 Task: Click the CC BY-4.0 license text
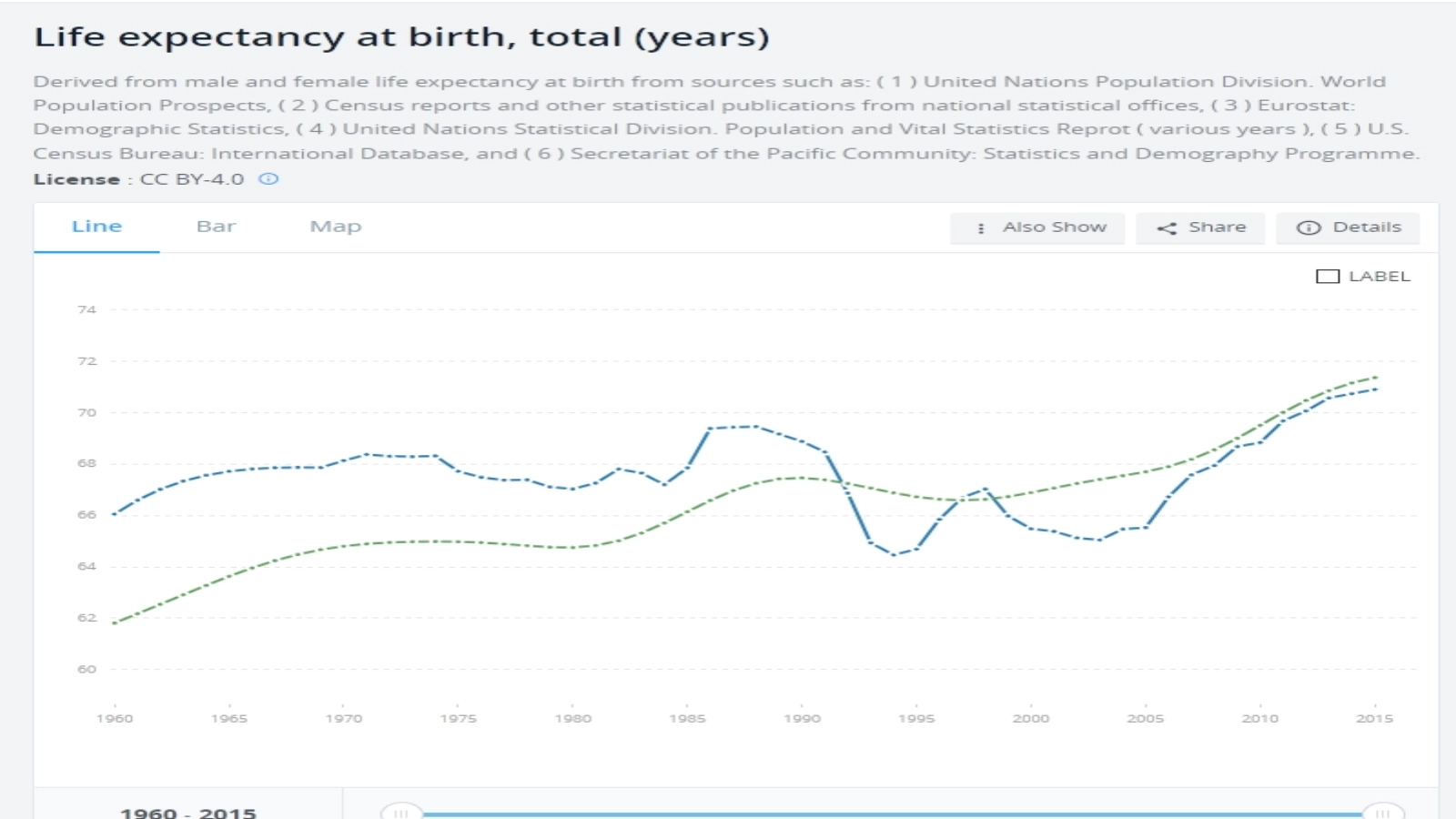[x=192, y=179]
